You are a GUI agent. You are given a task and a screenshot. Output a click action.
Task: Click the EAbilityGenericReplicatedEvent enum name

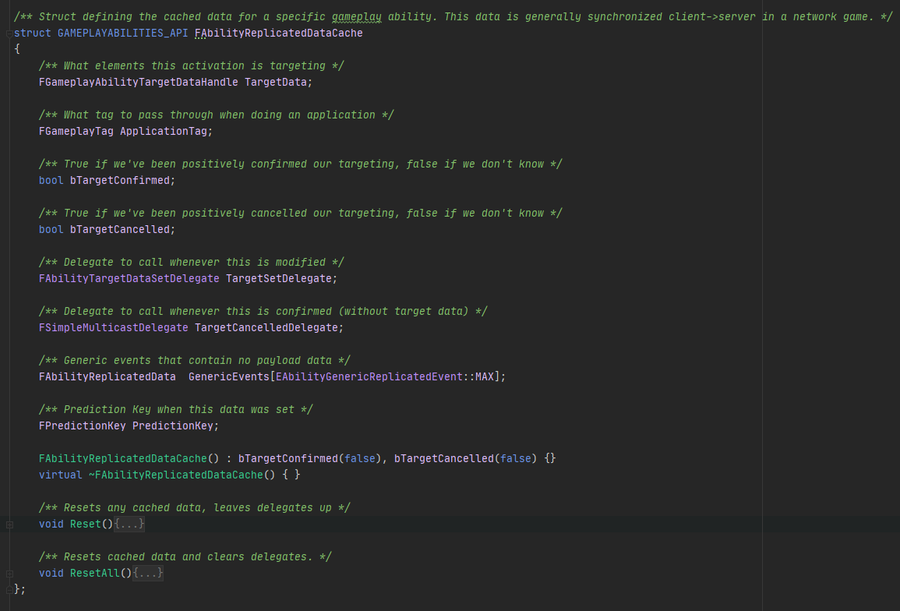(x=369, y=377)
